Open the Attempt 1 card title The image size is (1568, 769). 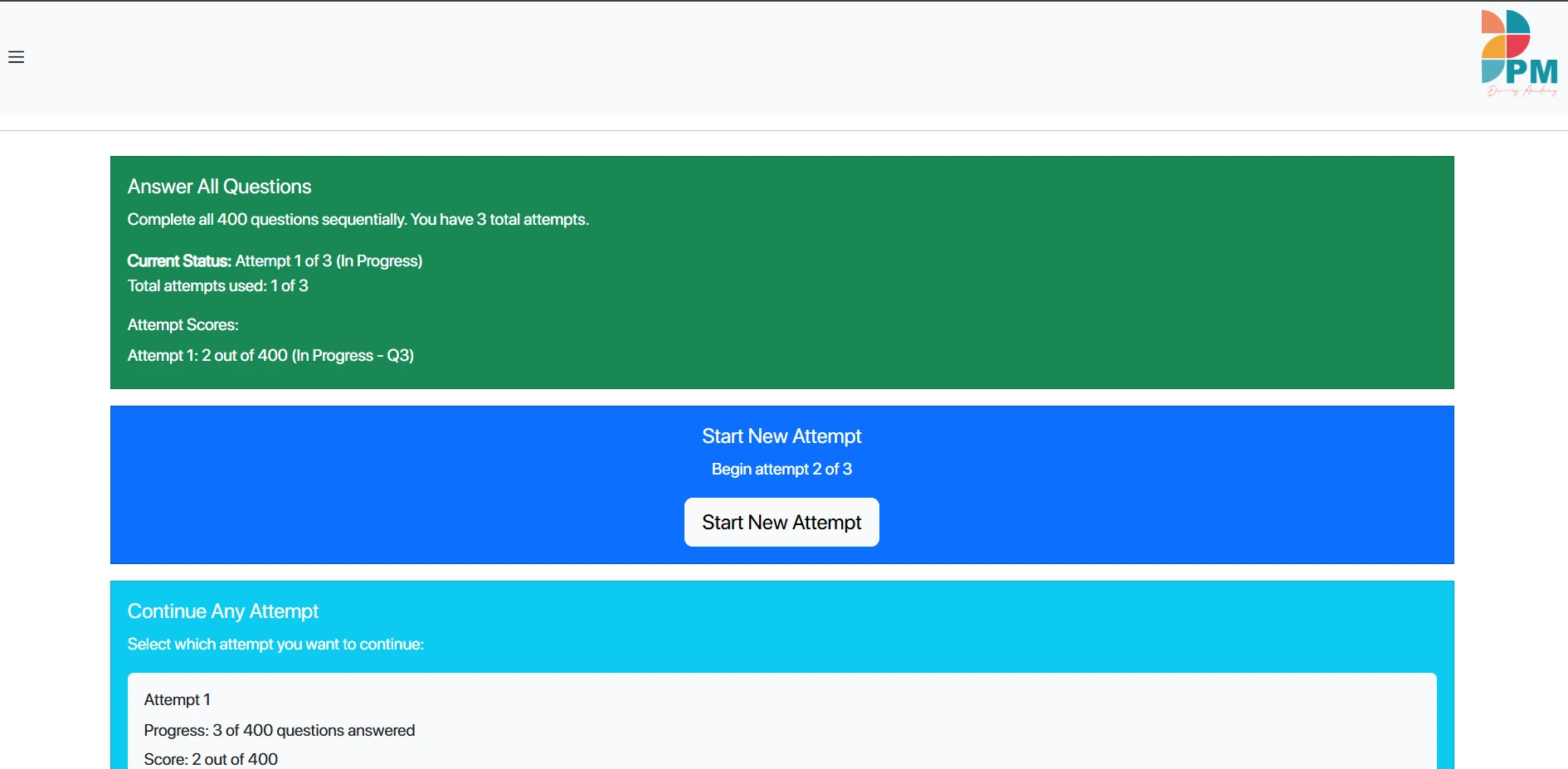[x=177, y=700]
